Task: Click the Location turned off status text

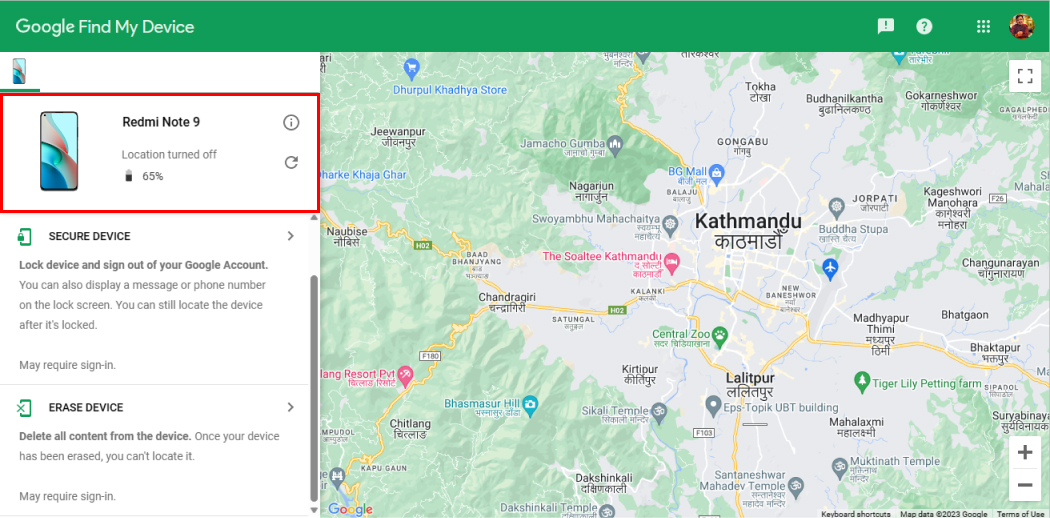Action: [x=169, y=155]
